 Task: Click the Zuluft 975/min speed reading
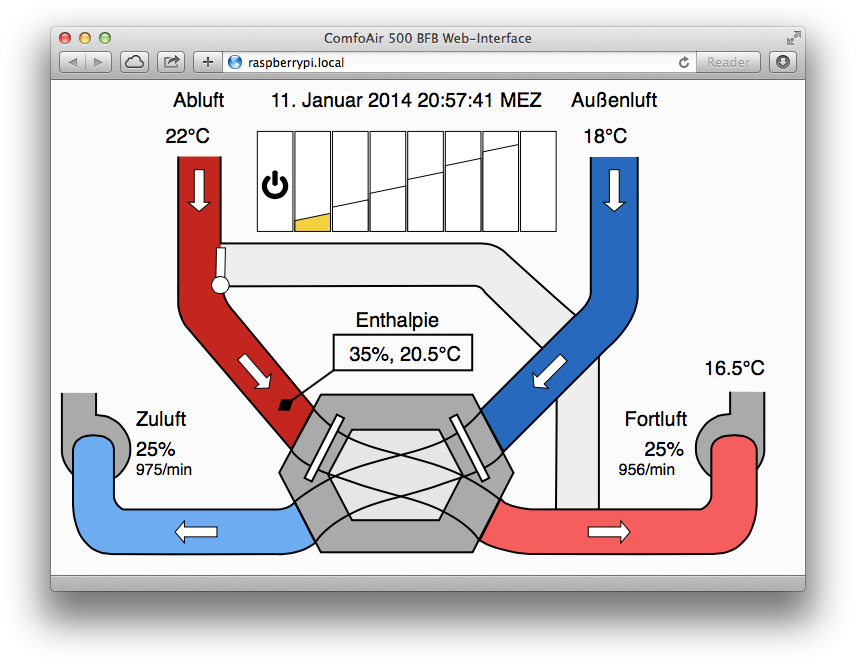point(163,470)
